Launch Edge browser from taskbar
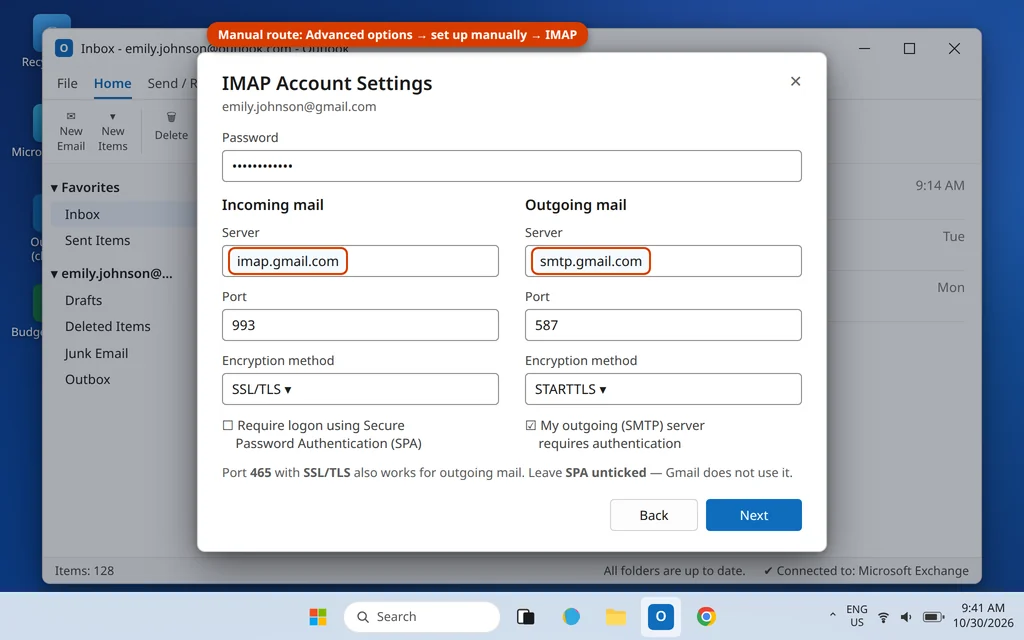Image resolution: width=1024 pixels, height=640 pixels. [x=571, y=616]
